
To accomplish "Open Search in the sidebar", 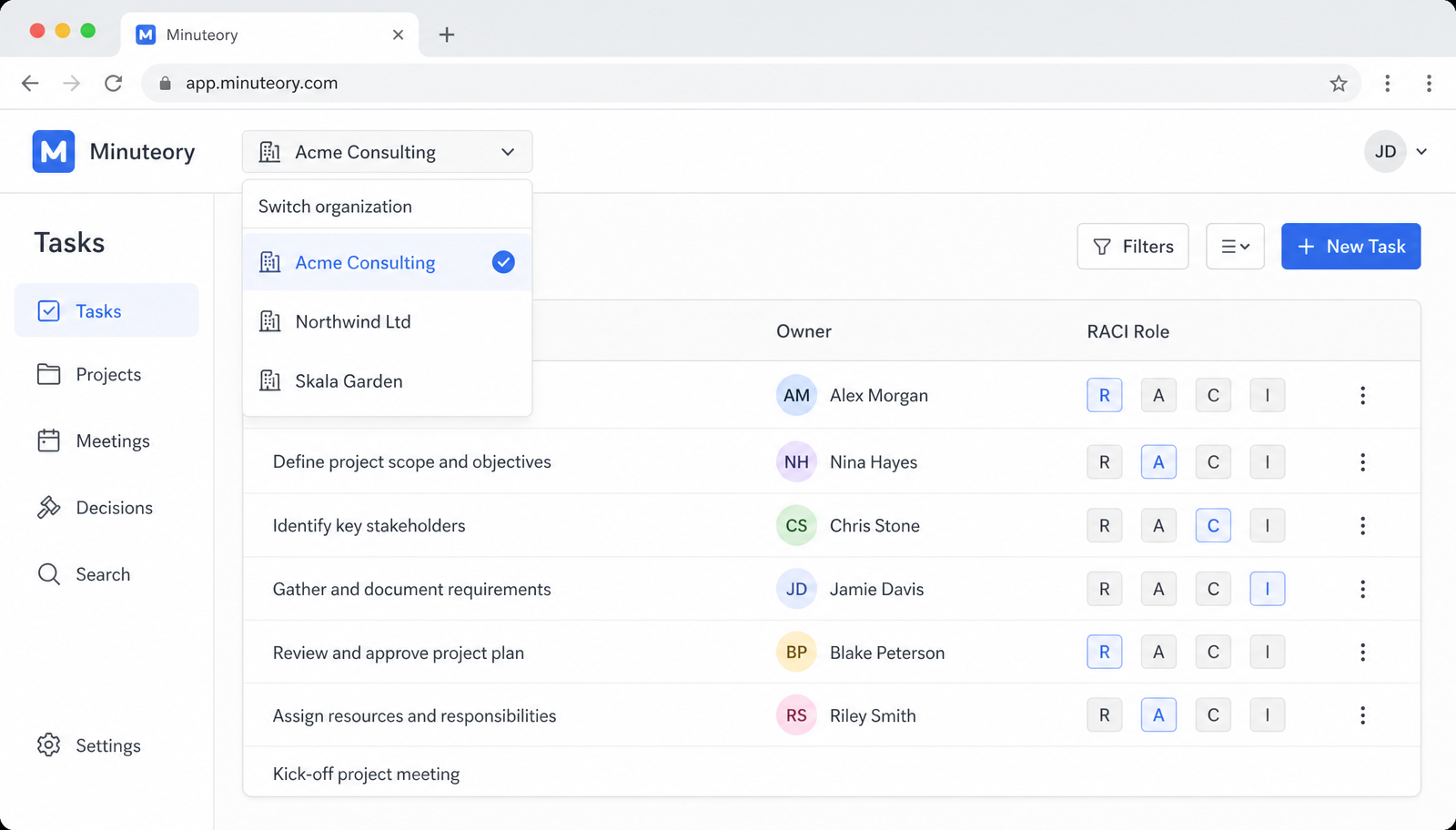I will point(84,574).
